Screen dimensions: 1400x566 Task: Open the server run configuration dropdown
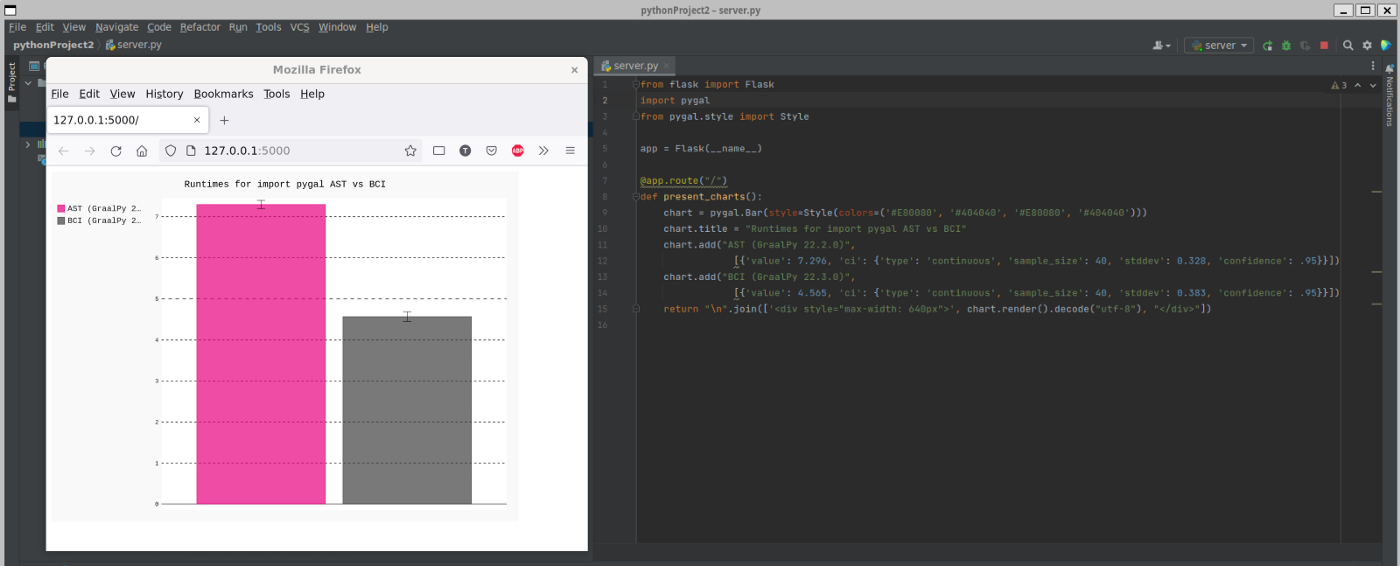coord(1219,46)
